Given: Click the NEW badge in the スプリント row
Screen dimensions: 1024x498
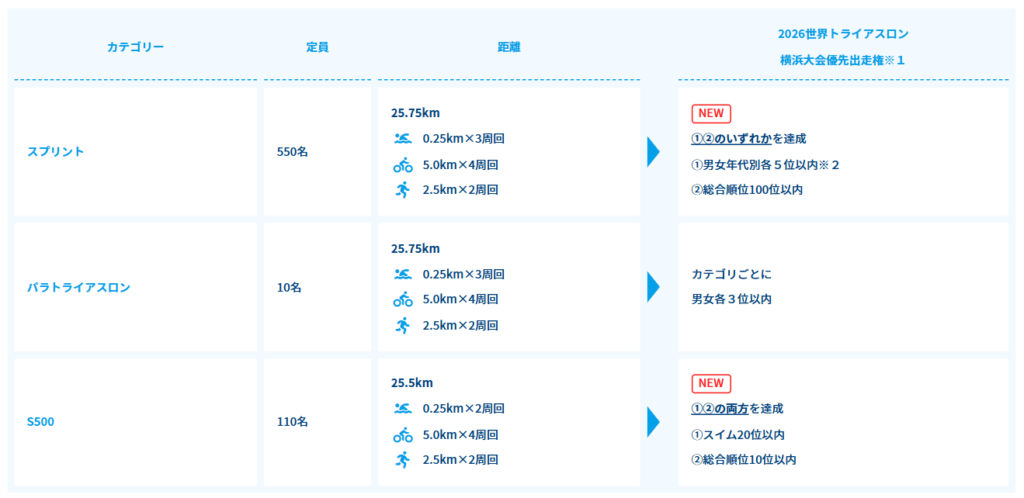Looking at the screenshot, I should [711, 113].
